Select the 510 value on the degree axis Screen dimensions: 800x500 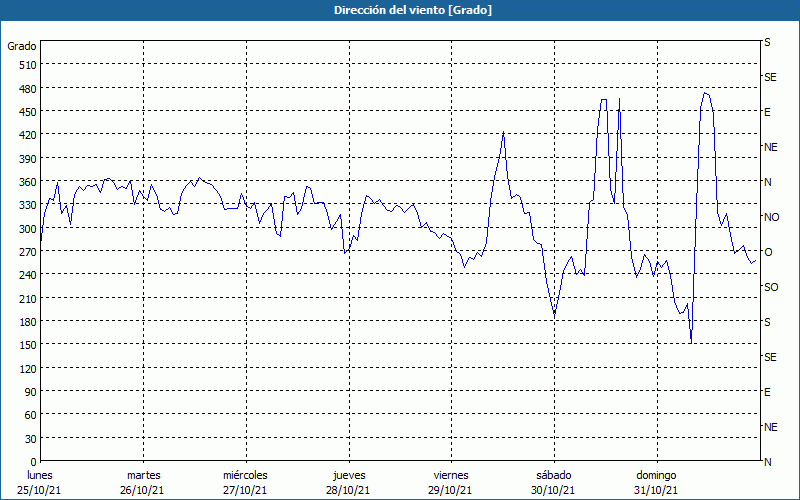pyautogui.click(x=28, y=65)
